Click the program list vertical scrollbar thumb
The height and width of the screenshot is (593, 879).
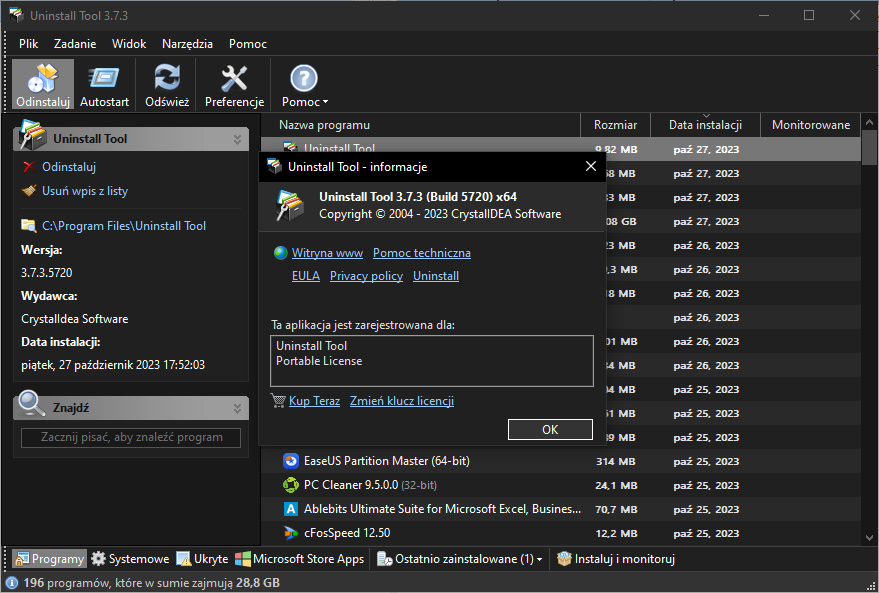(869, 146)
